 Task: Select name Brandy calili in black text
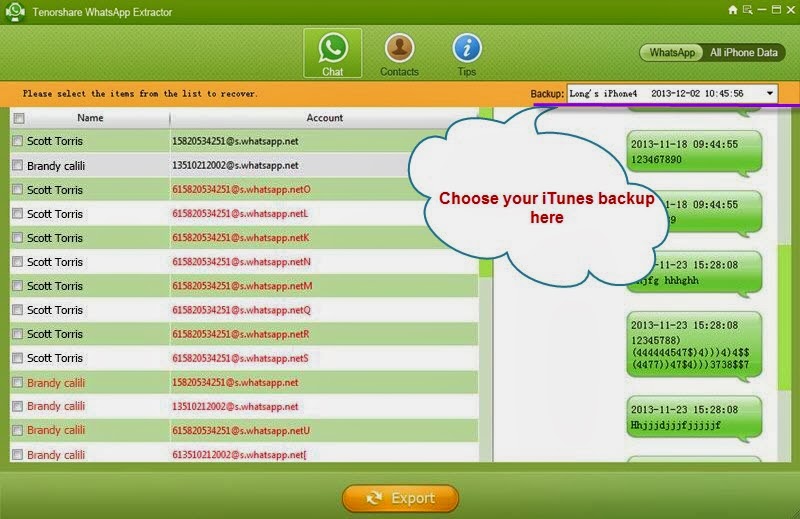click(56, 166)
